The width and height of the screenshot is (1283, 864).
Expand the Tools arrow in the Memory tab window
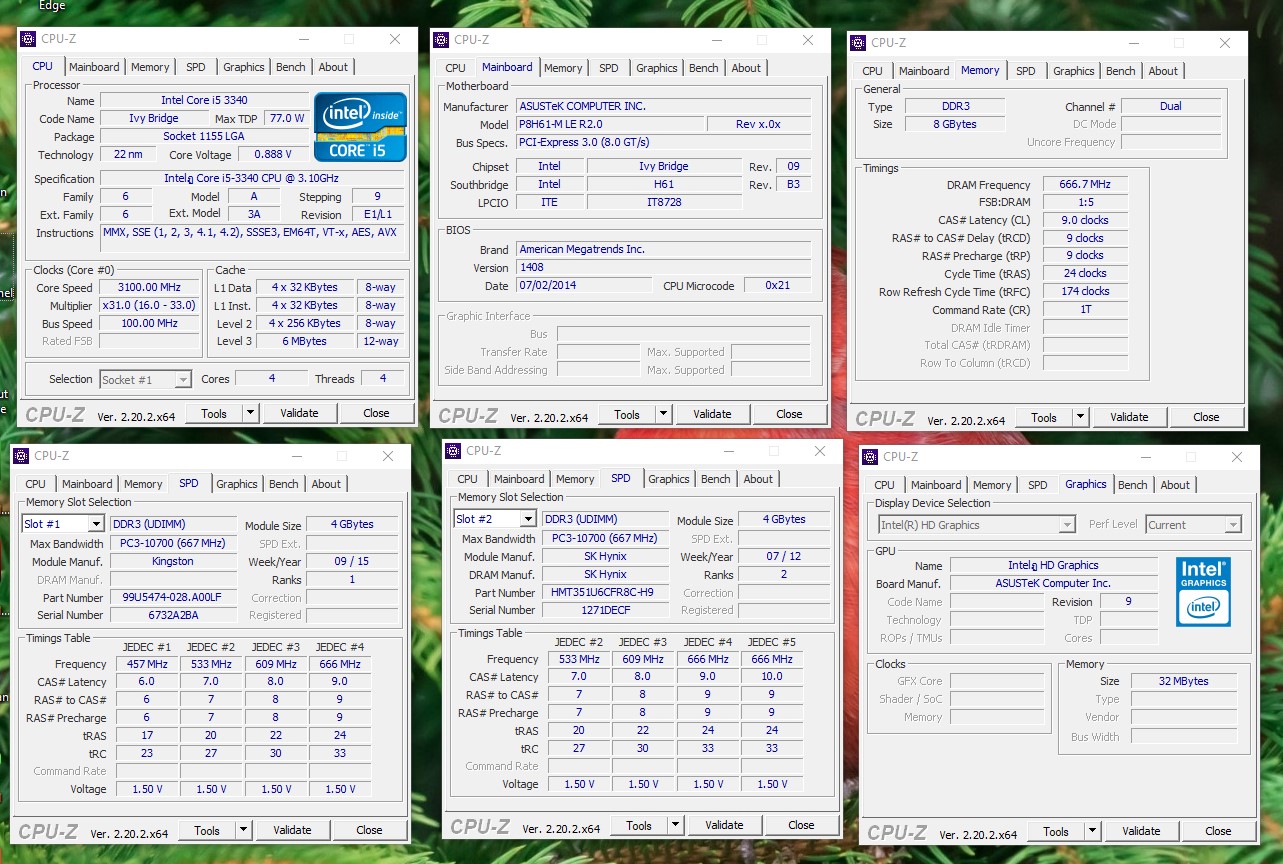[x=1079, y=417]
